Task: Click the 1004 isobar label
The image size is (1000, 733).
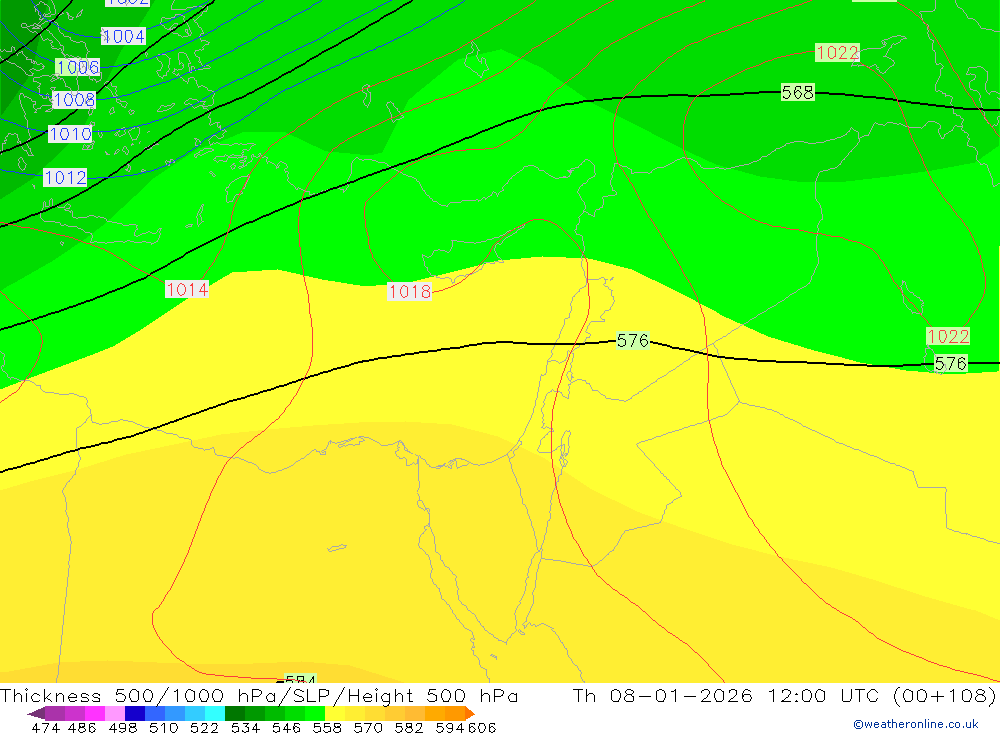Action: (124, 36)
